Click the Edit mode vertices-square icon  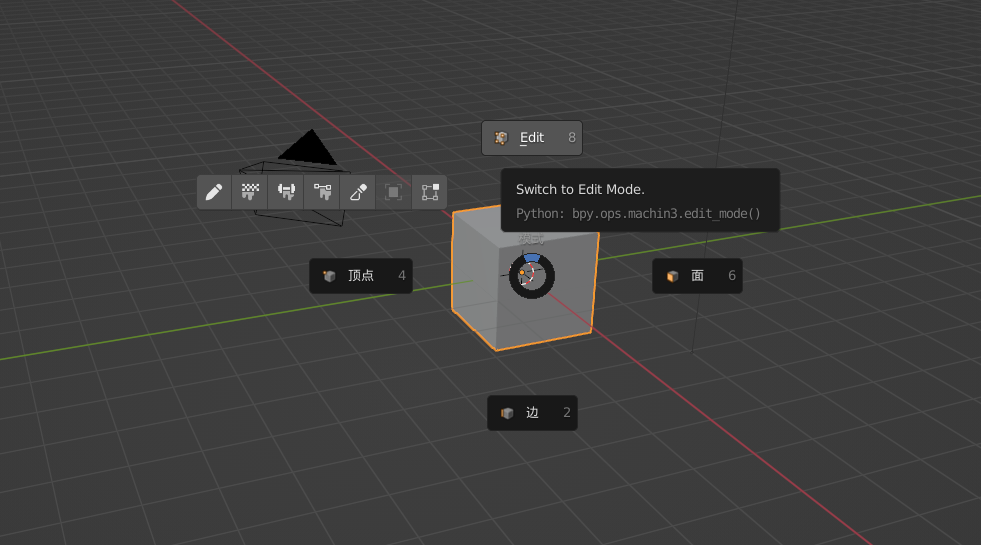point(430,192)
